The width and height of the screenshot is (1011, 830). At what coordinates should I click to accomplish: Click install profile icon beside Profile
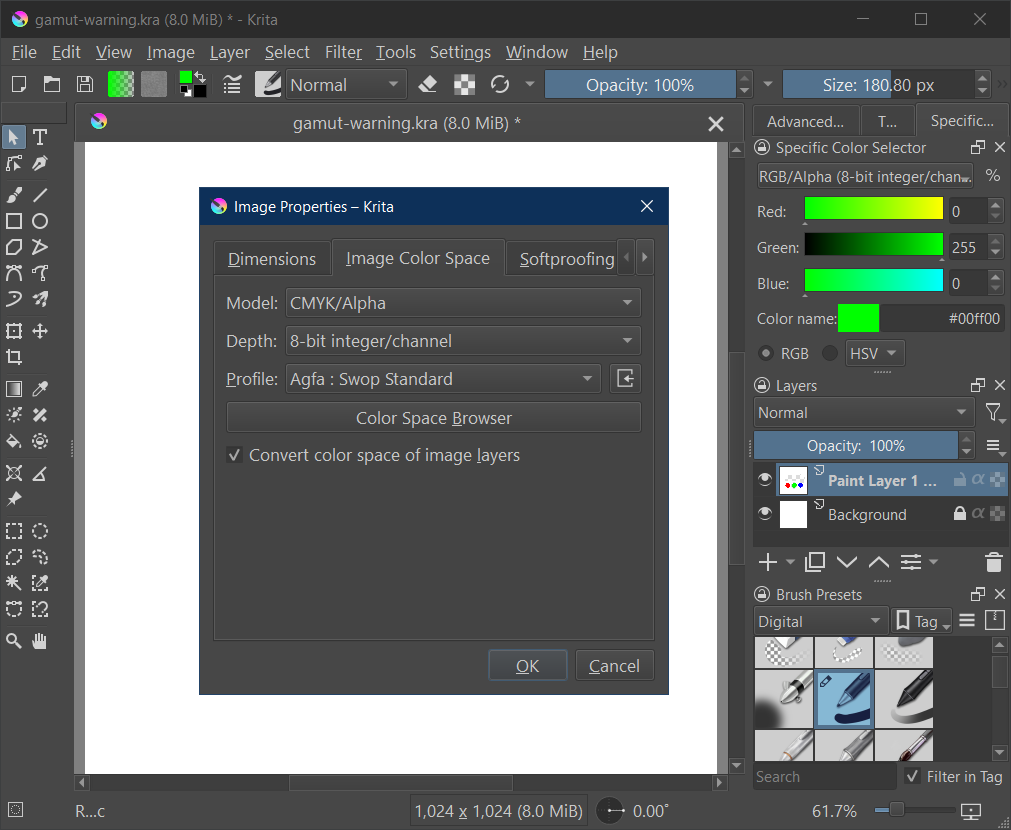tap(625, 379)
